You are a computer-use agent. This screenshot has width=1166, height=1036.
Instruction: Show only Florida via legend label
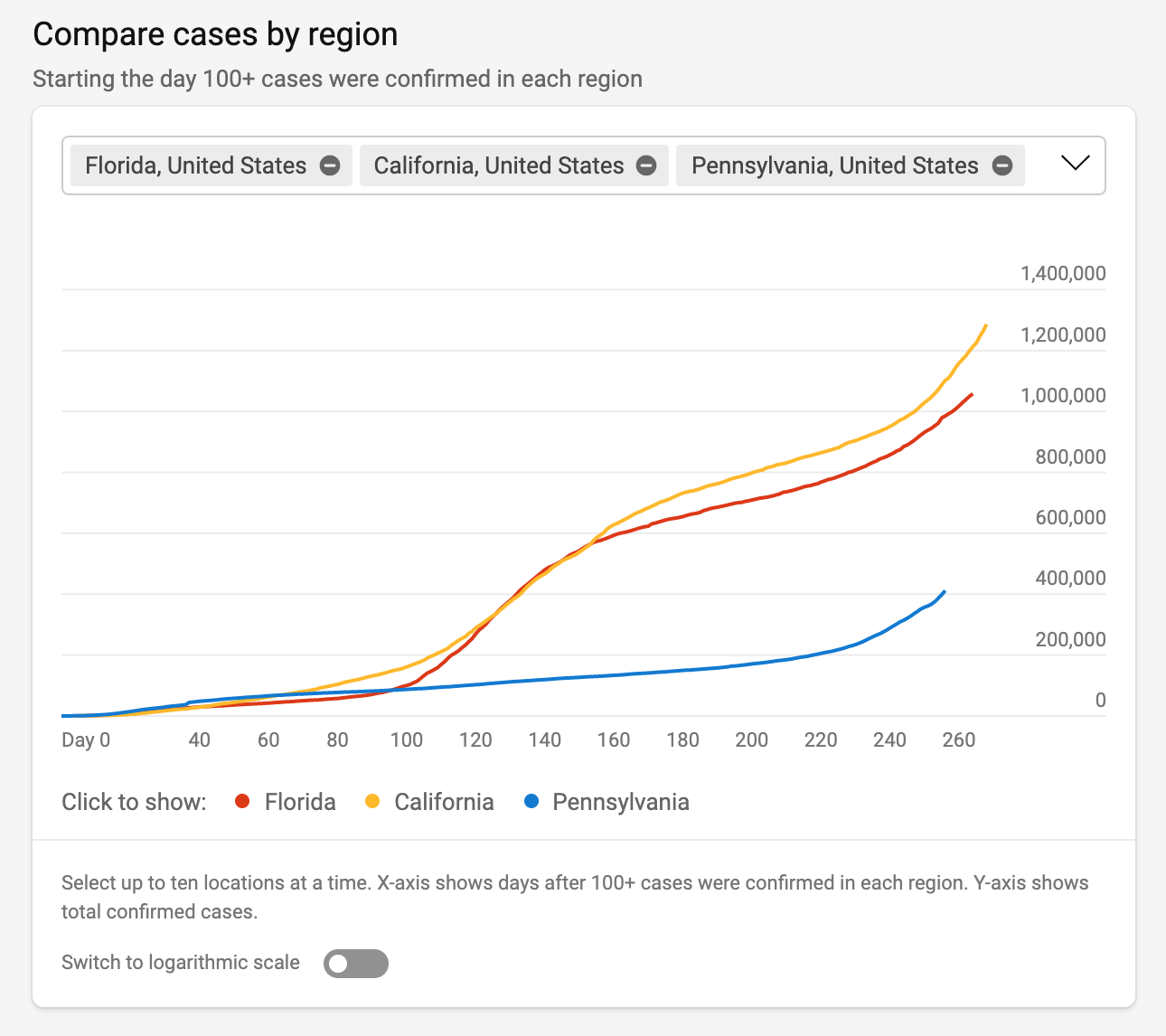point(300,802)
